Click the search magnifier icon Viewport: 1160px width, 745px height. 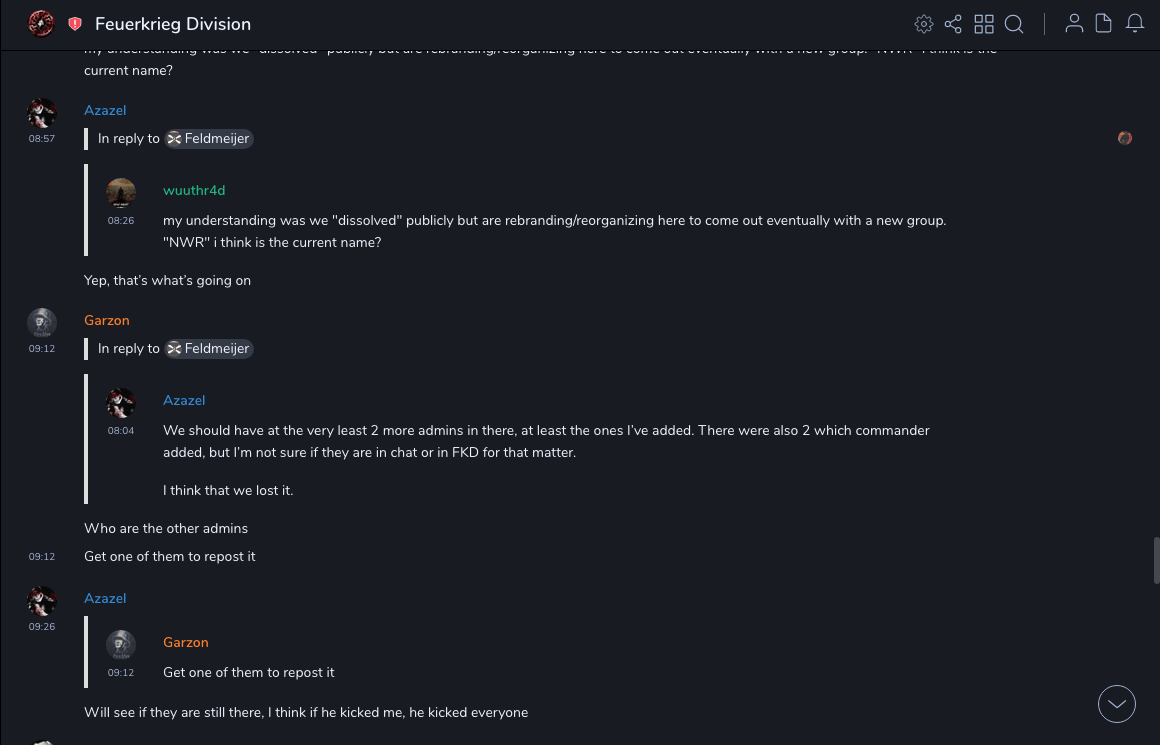[x=1014, y=24]
